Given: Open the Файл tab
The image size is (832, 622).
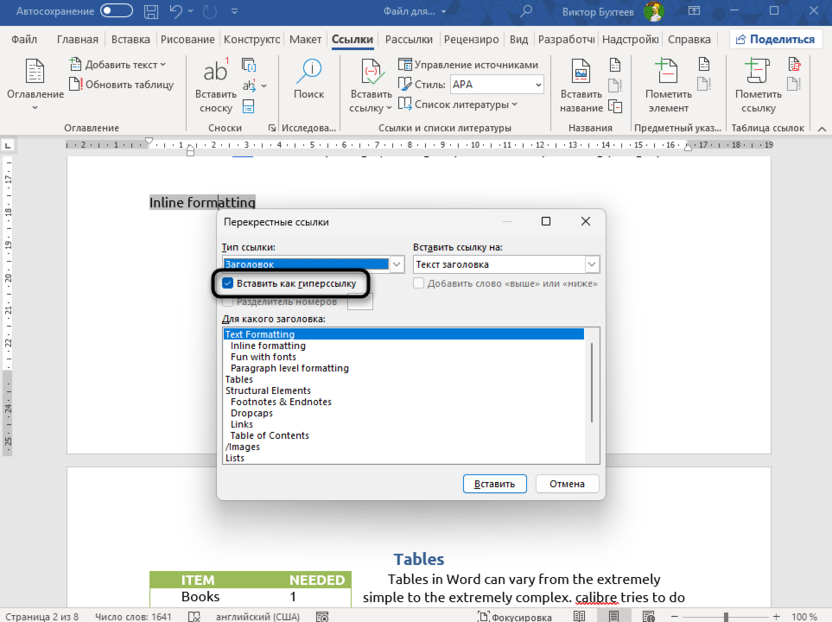Looking at the screenshot, I should (x=24, y=39).
